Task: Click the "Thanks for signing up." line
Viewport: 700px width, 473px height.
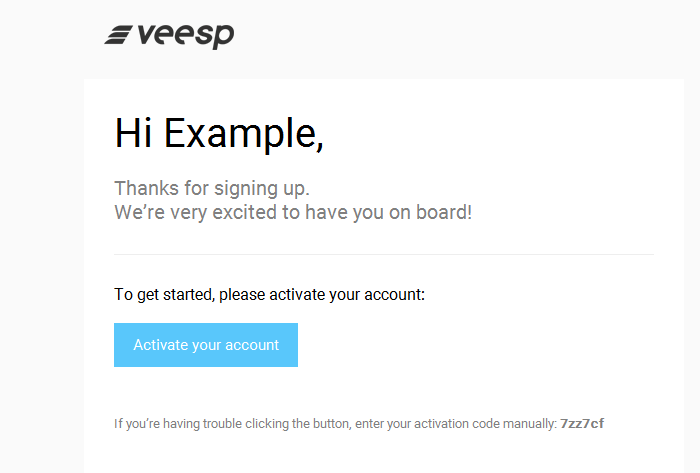Action: click(212, 189)
